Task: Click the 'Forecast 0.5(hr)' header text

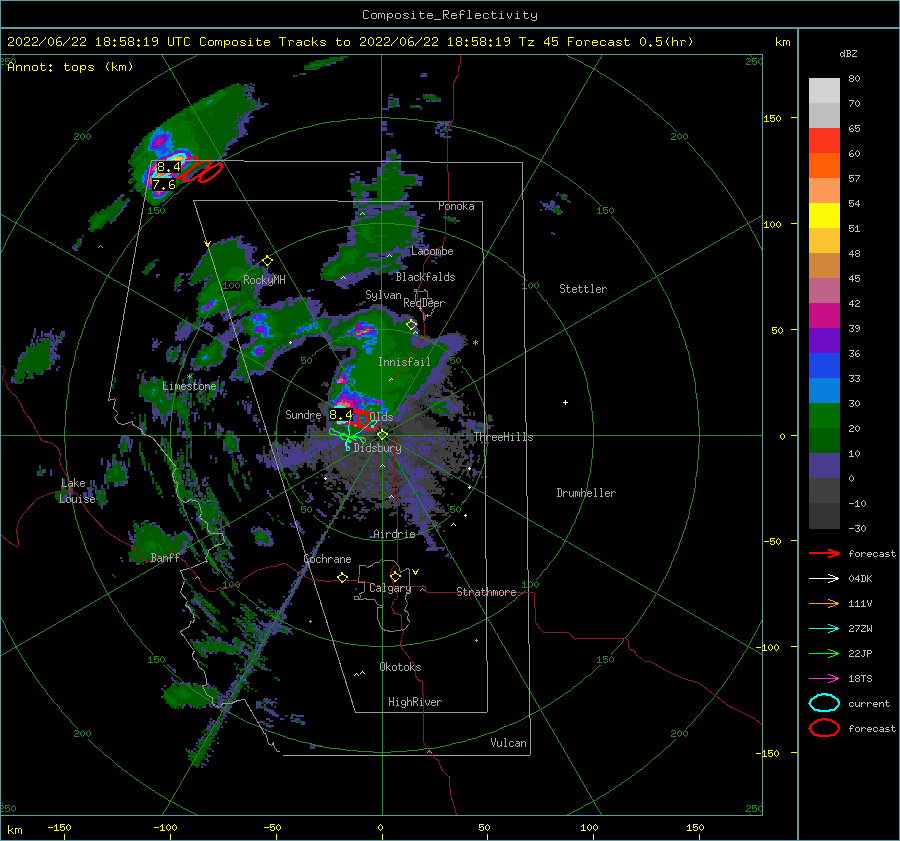Action: point(630,42)
